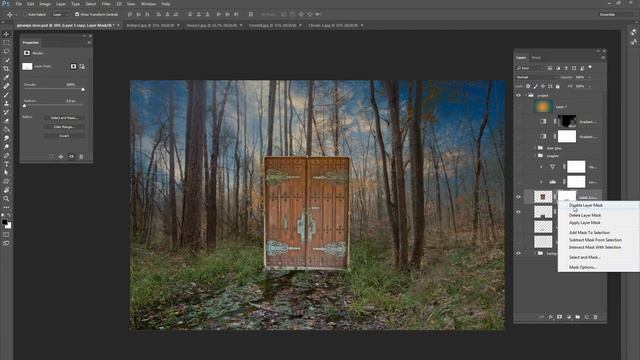Click the pixel mask button in Properties
Viewport: 640px width, 360px height.
click(73, 66)
